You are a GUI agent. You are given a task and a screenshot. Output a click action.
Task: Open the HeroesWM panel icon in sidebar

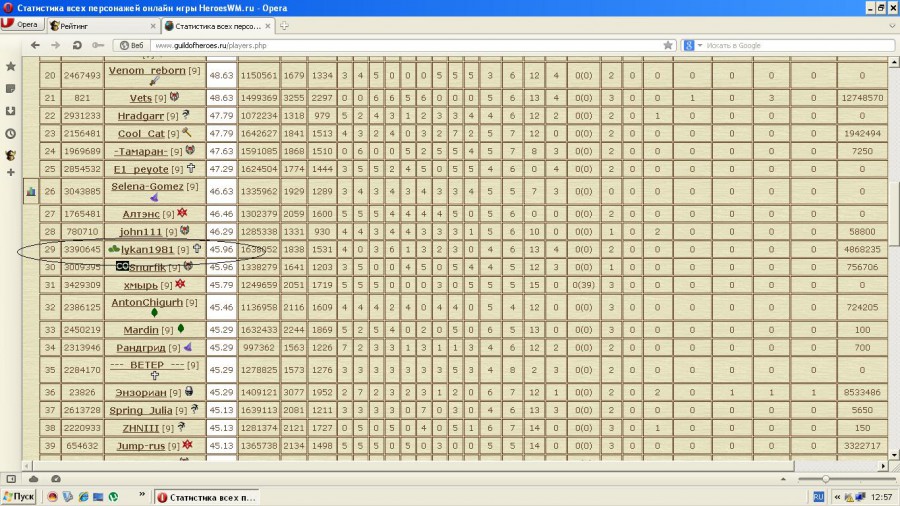[10, 155]
